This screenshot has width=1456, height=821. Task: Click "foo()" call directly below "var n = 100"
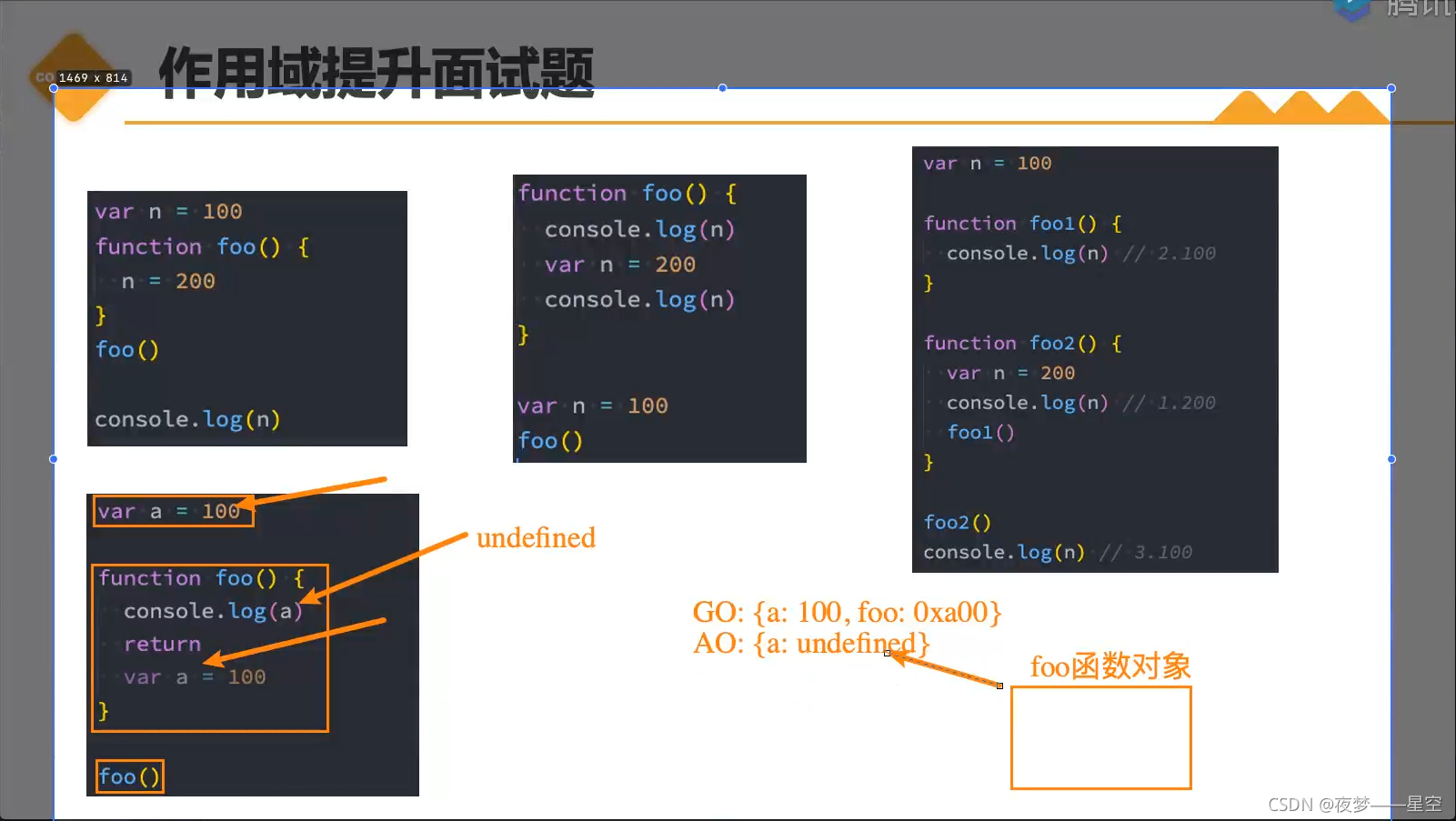[x=550, y=441]
